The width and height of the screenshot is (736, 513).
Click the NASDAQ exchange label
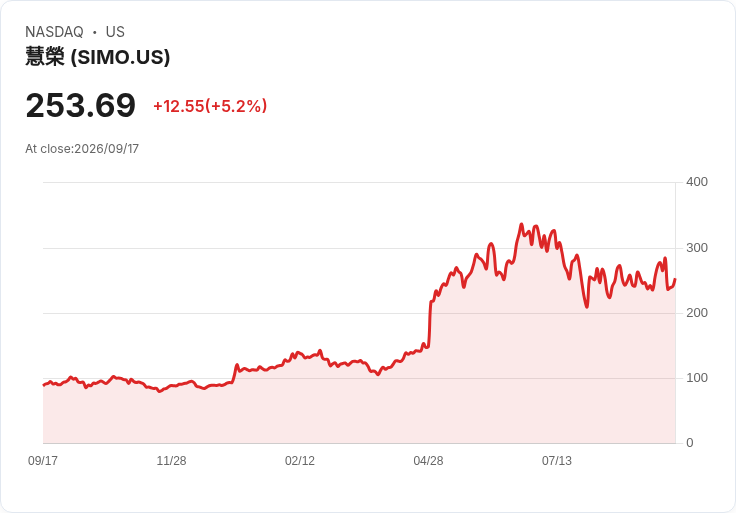[54, 32]
